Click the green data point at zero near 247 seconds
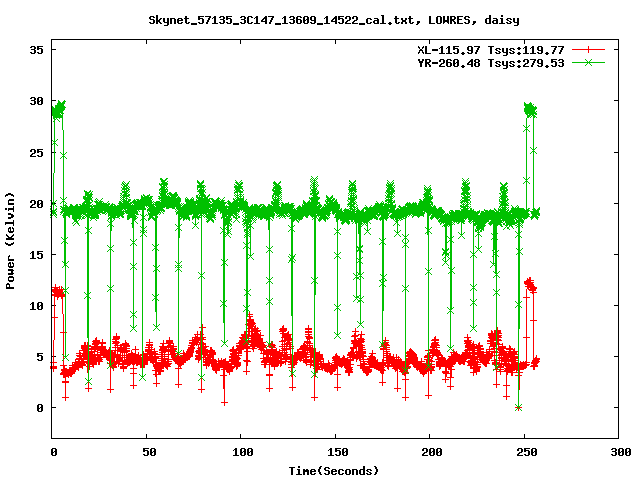Viewport: 640px width, 480px height. pyautogui.click(x=518, y=408)
